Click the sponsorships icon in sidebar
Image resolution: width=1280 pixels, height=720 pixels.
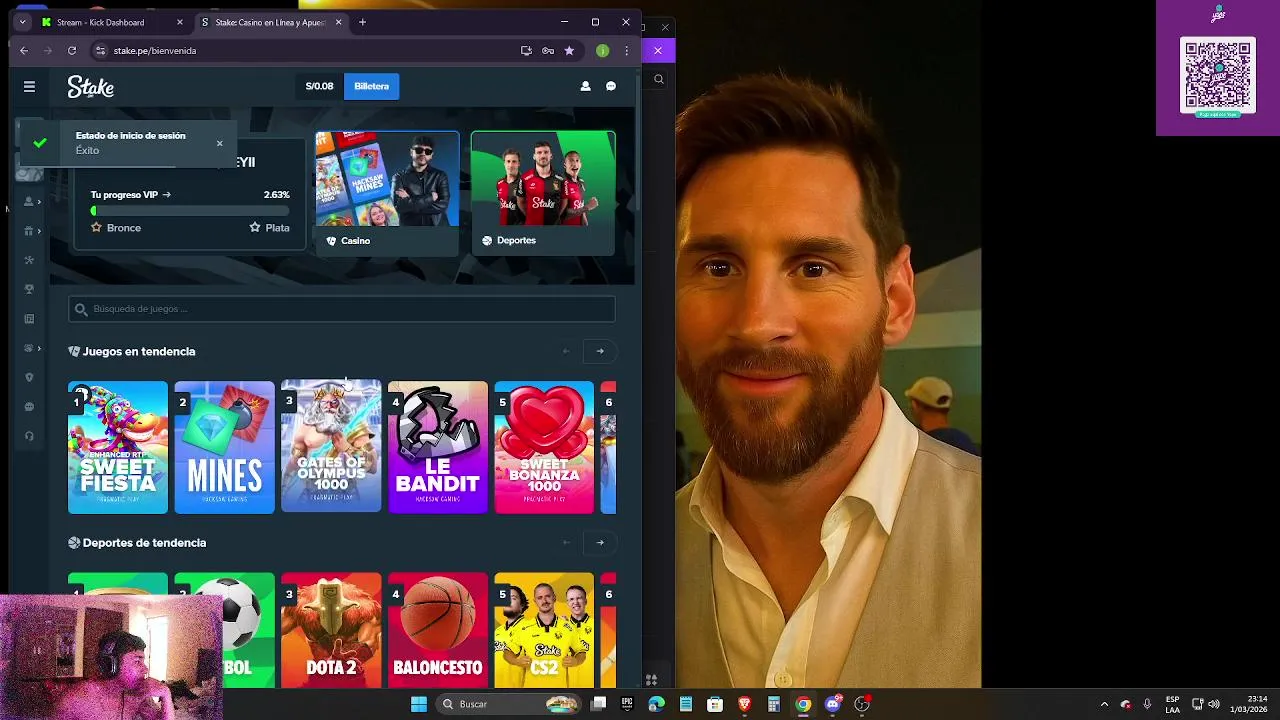click(28, 348)
